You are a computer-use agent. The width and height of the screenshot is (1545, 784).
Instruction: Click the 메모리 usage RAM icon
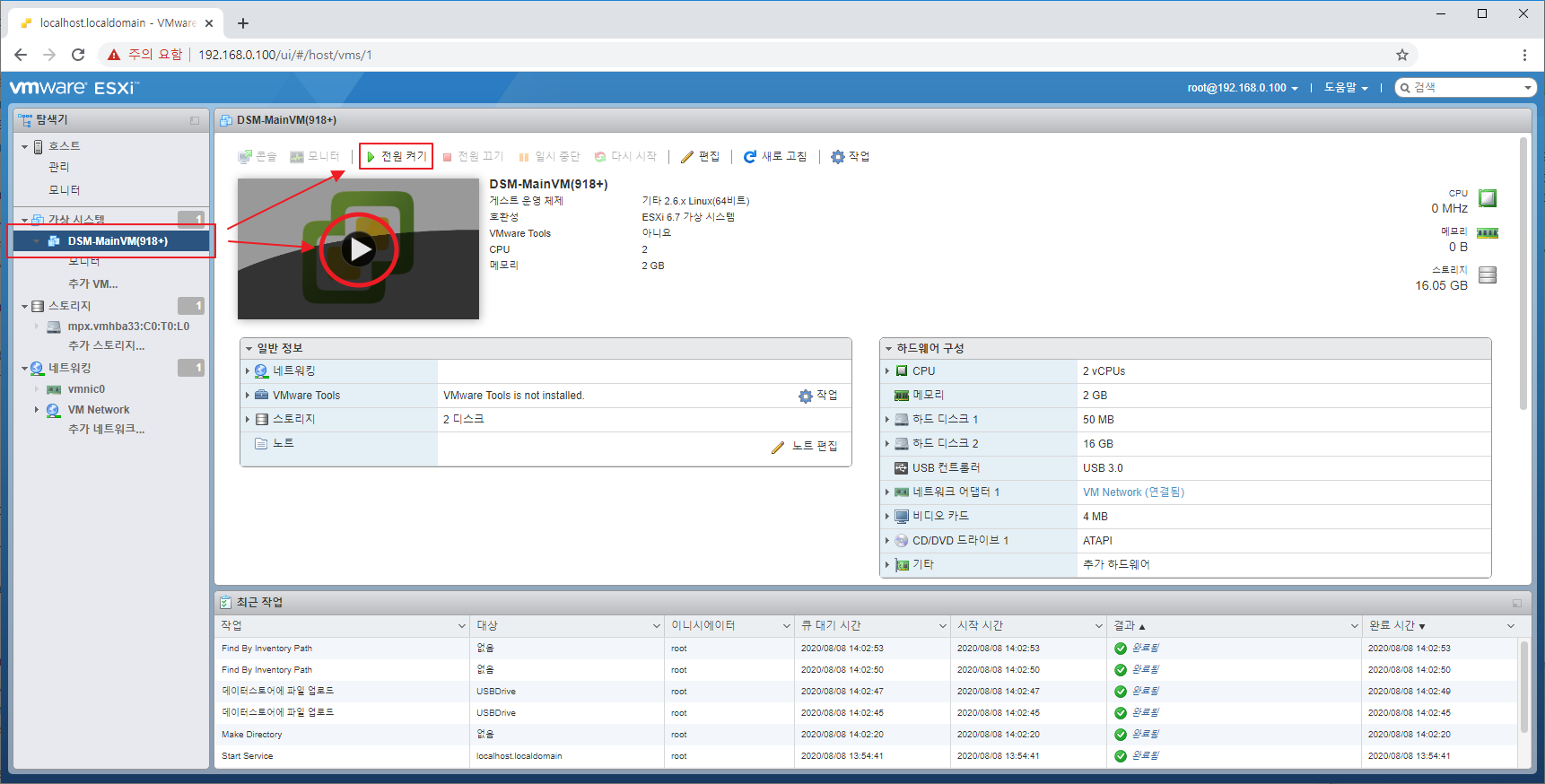[1488, 233]
